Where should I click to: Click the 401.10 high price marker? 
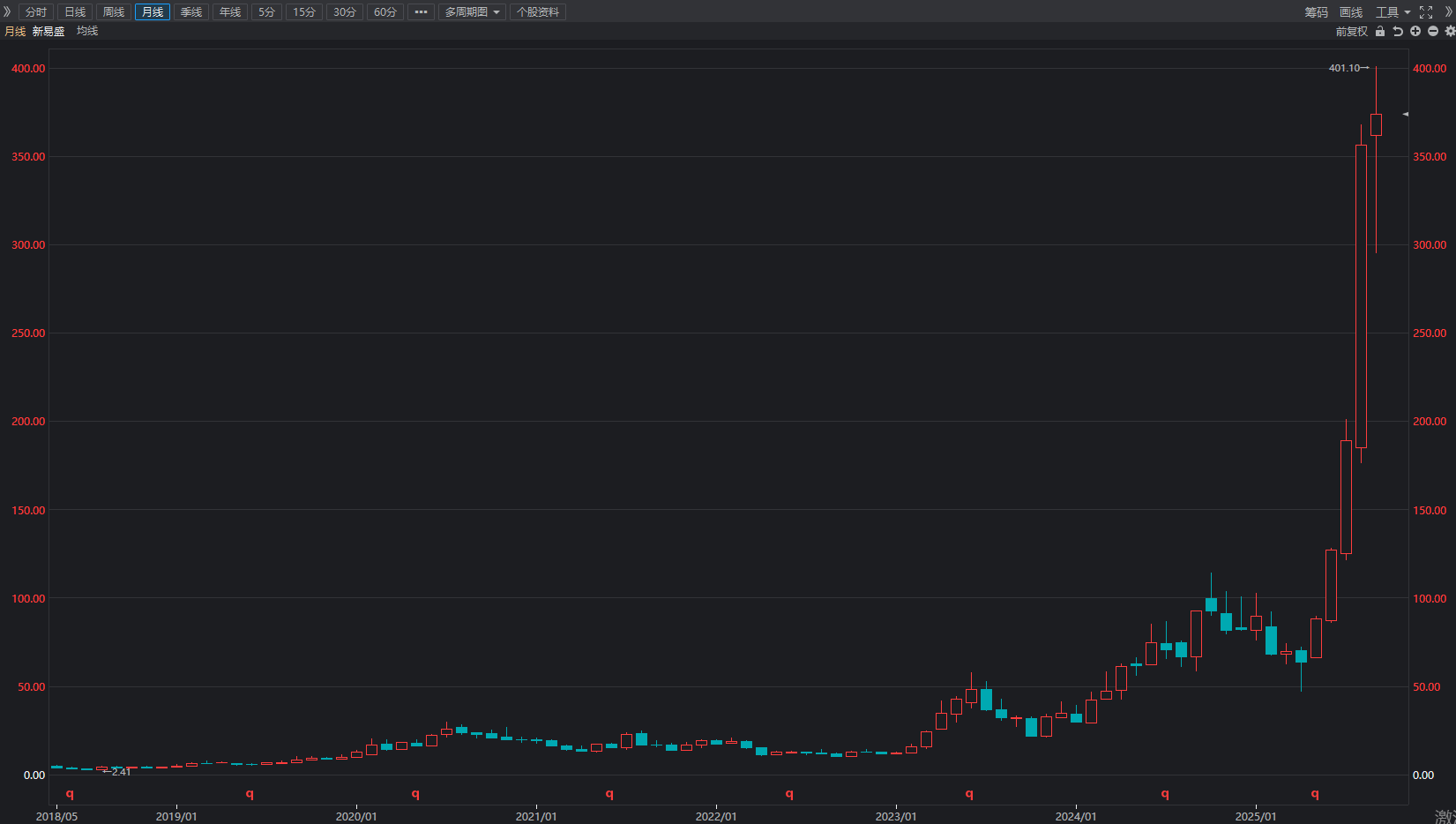1345,68
